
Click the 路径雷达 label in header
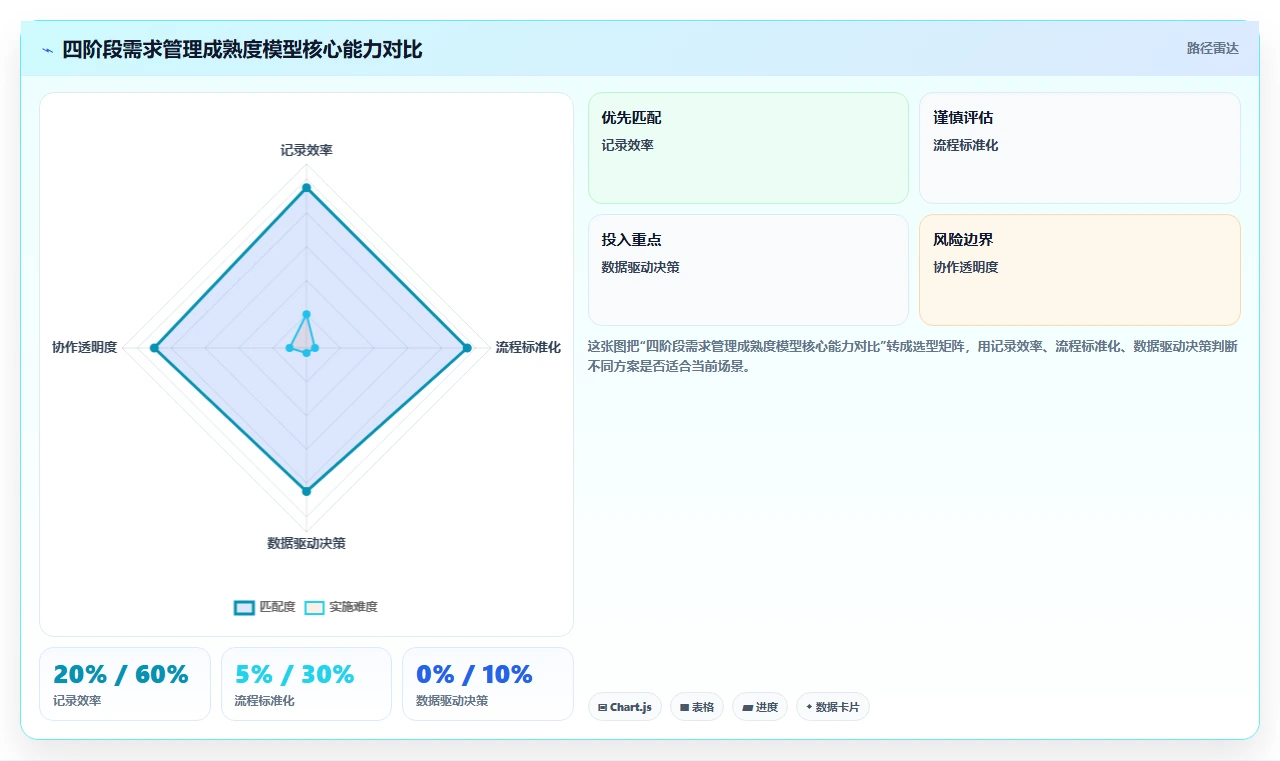(x=1212, y=48)
